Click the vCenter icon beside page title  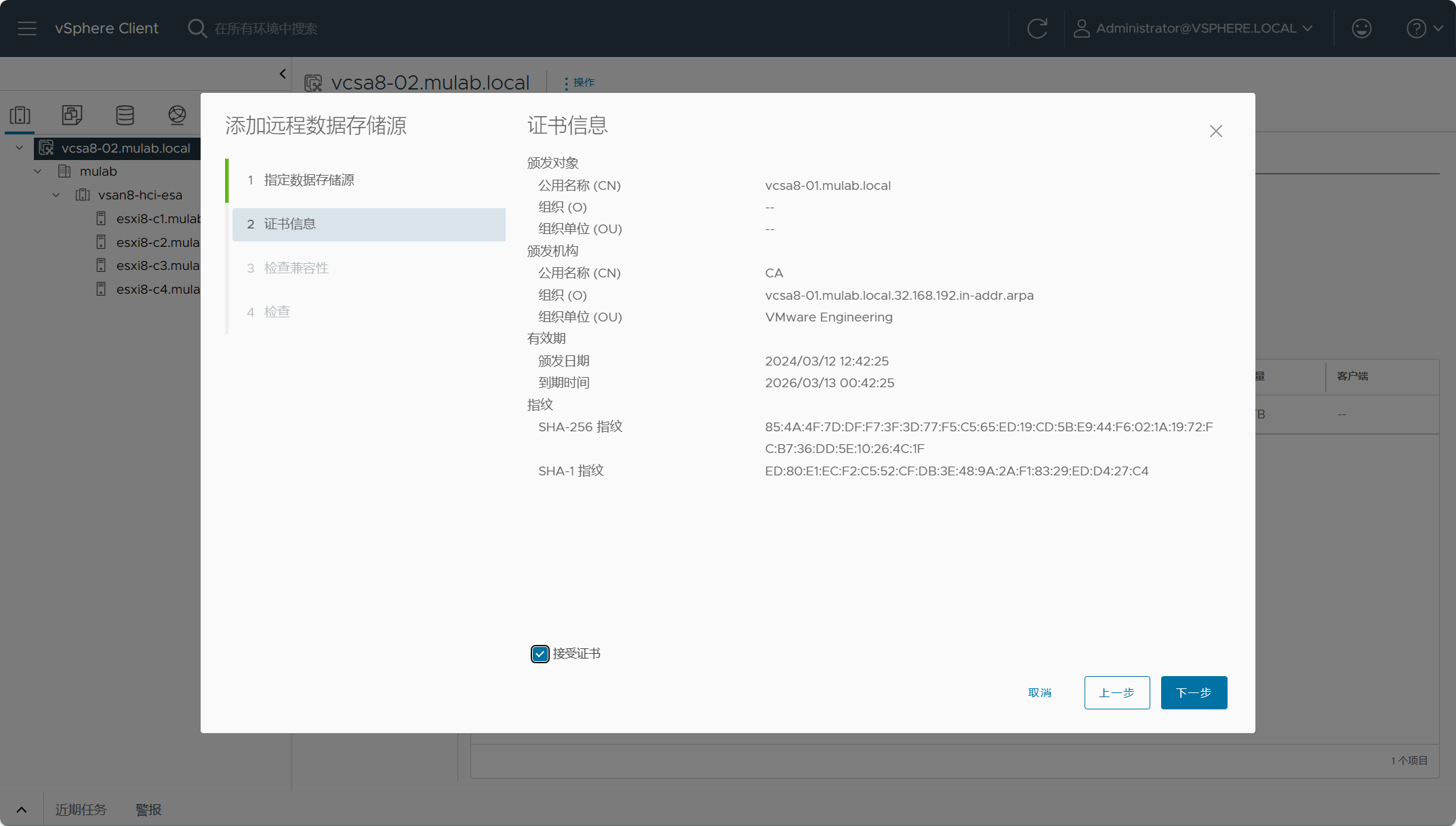[313, 83]
